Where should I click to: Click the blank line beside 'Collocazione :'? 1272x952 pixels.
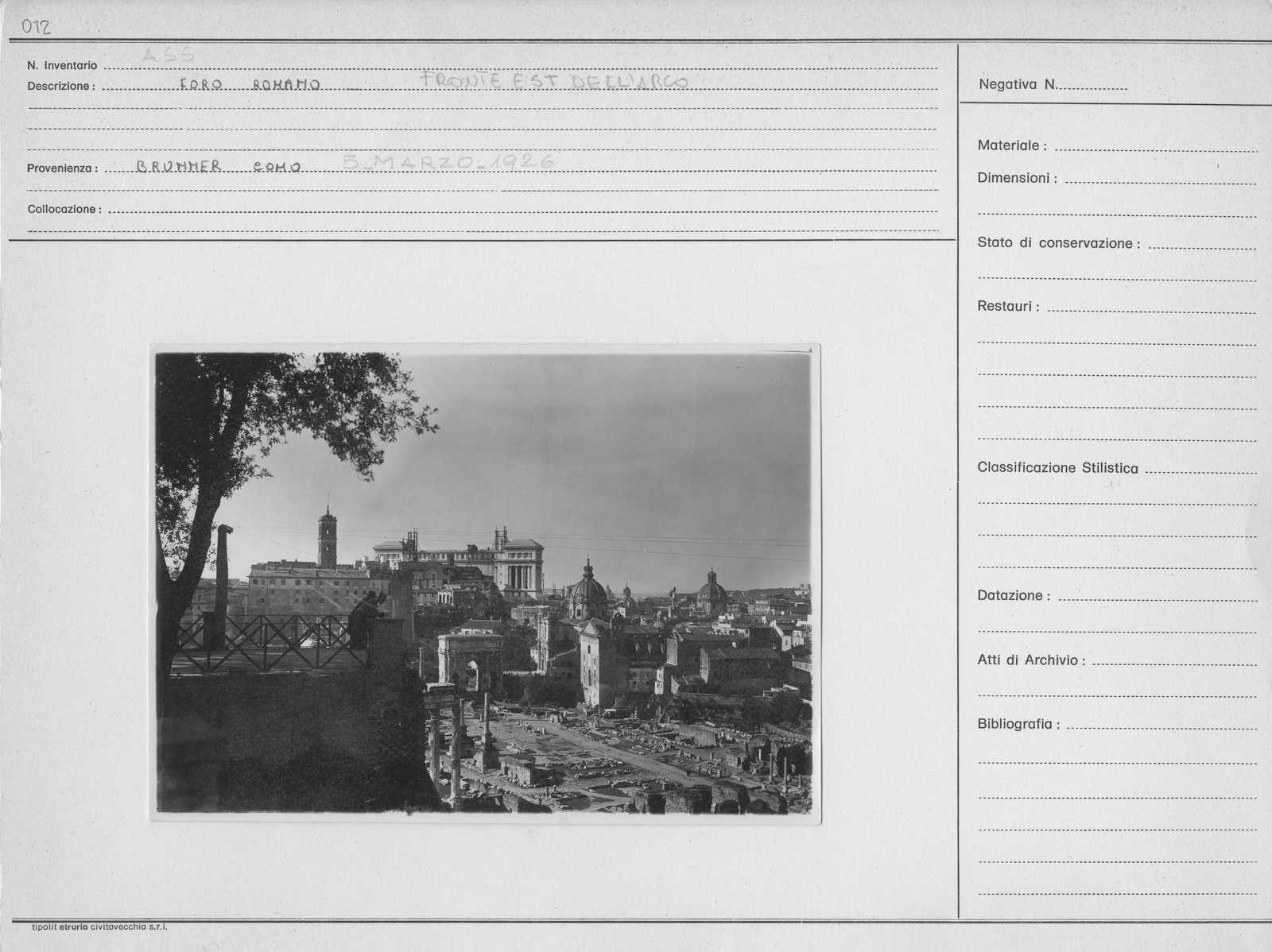pyautogui.click(x=522, y=211)
